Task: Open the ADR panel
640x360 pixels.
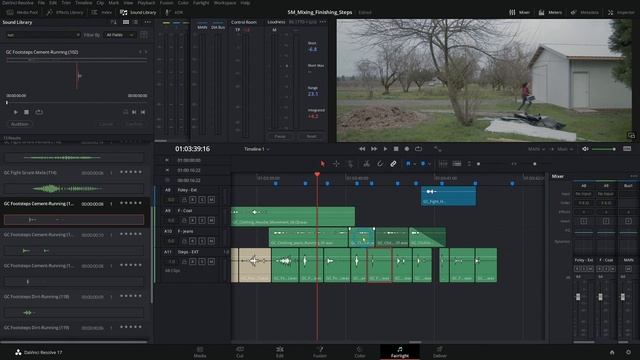Action: tap(174, 13)
